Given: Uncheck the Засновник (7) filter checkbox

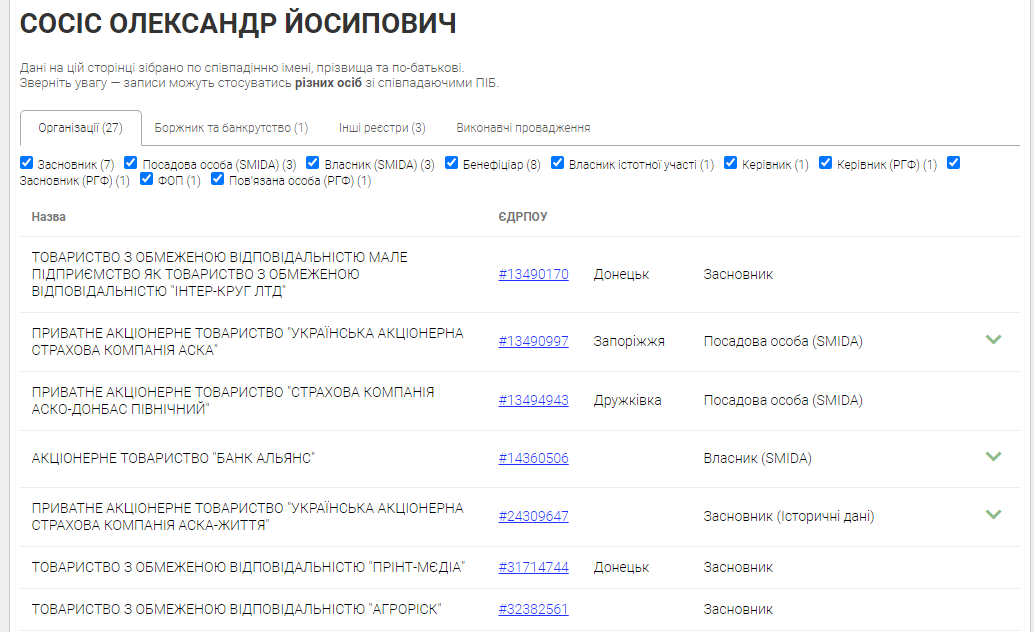Looking at the screenshot, I should [27, 163].
